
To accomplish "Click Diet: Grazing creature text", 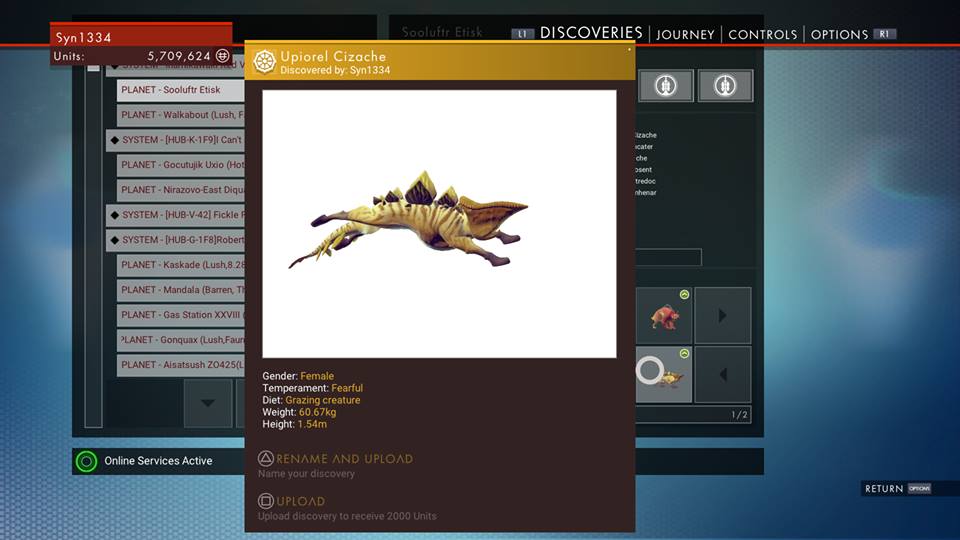I will coord(311,400).
